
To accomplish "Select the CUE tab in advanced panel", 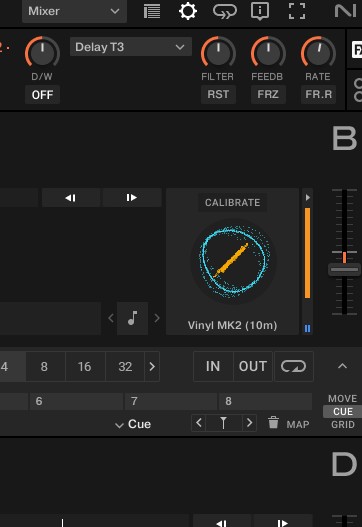I will [343, 411].
